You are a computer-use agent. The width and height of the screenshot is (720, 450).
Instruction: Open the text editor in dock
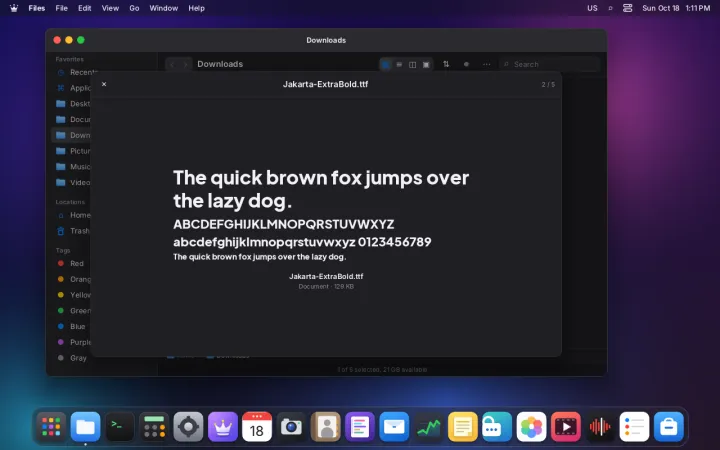click(360, 427)
